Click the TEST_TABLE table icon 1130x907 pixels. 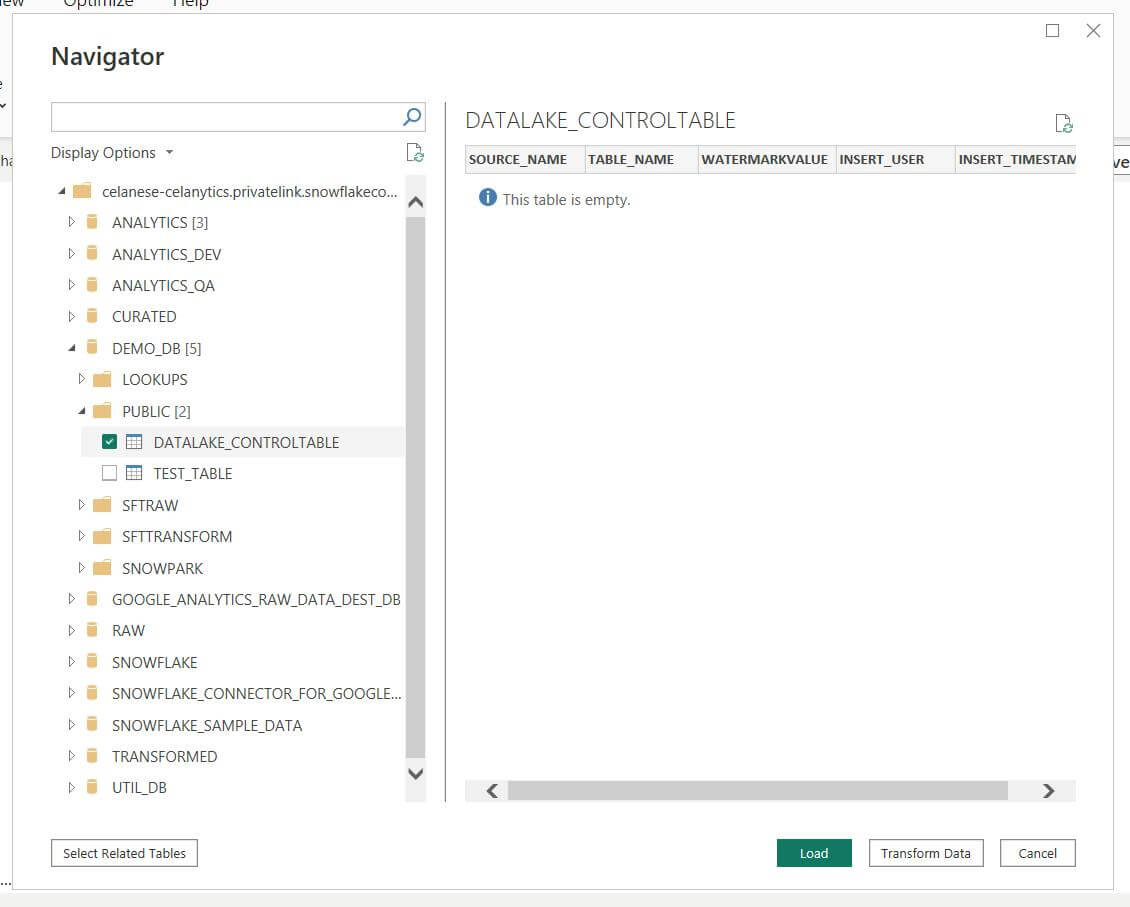click(134, 473)
